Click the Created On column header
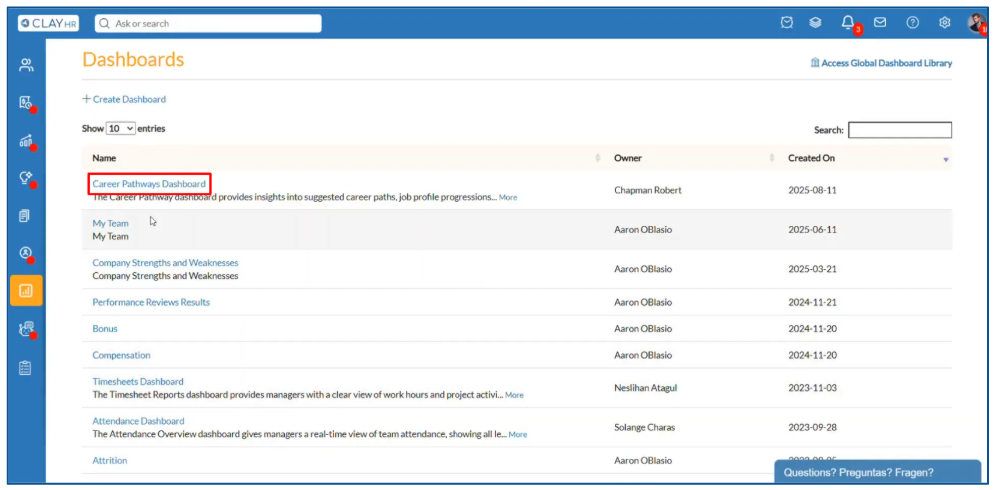This screenshot has height=490, width=995. (x=812, y=158)
